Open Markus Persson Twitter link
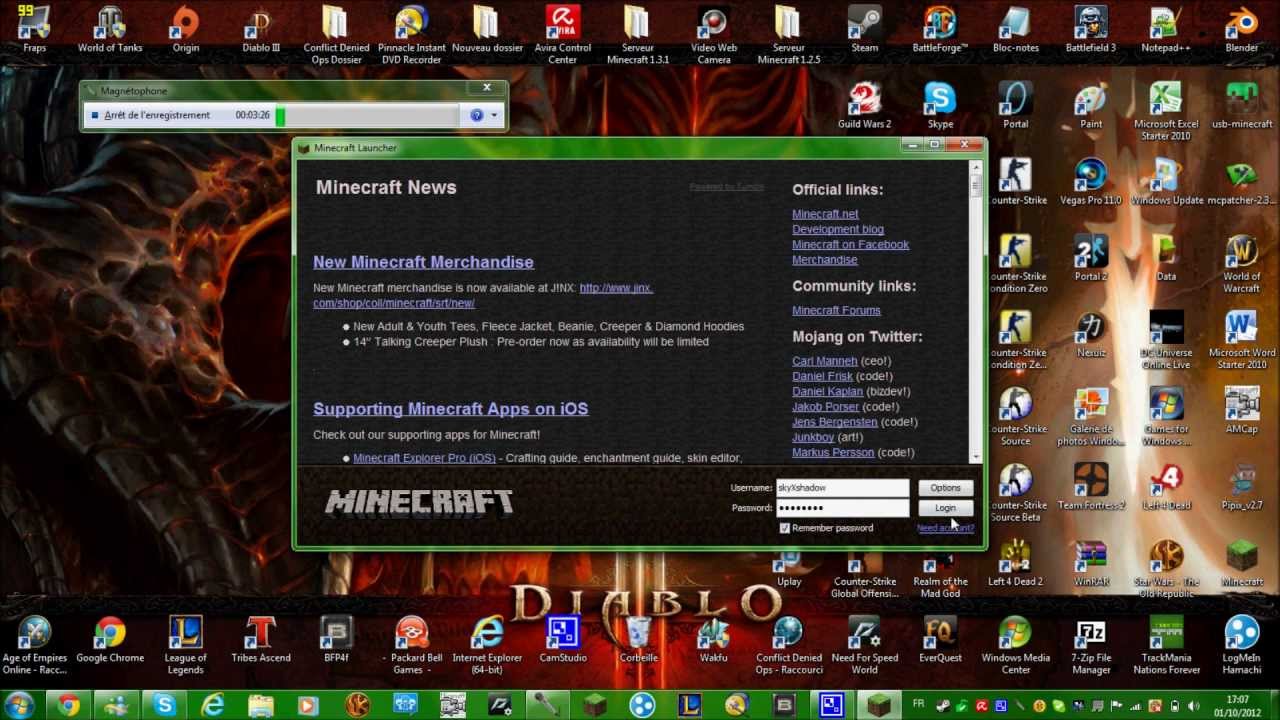The image size is (1280, 720). [833, 452]
